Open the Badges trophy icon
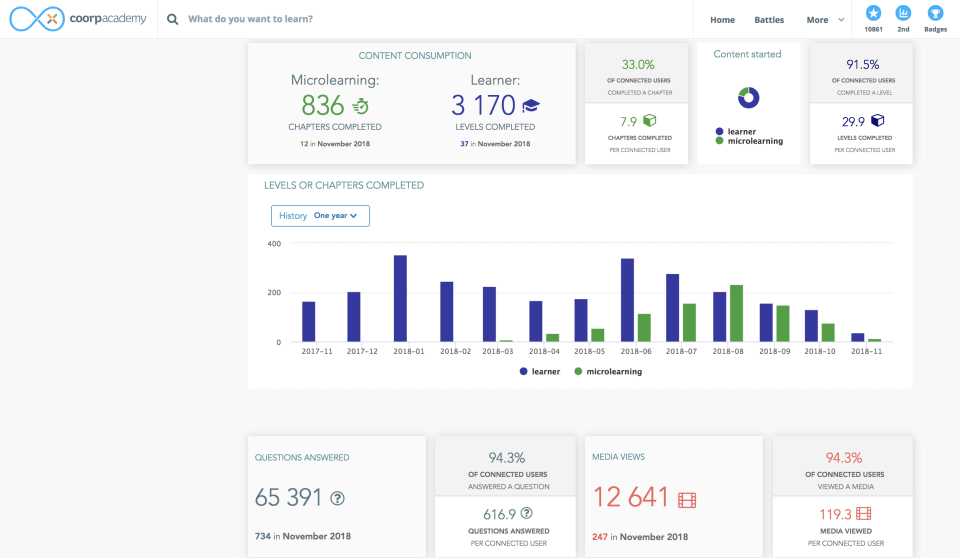The width and height of the screenshot is (960, 558). point(935,14)
